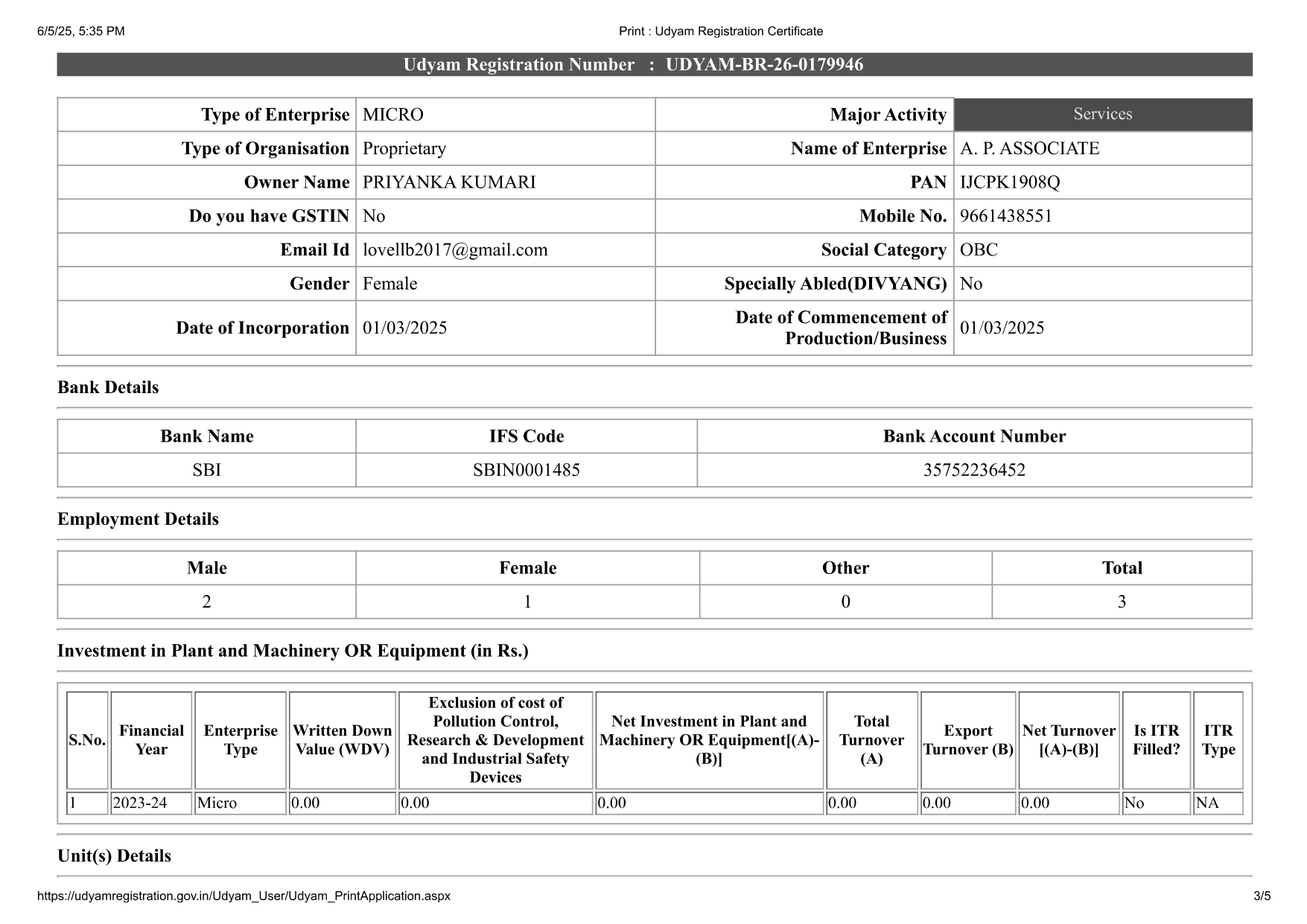Screen dimensions: 1307x924
Task: Click the Udyam PrintApplication URL in footer
Action: [244, 896]
